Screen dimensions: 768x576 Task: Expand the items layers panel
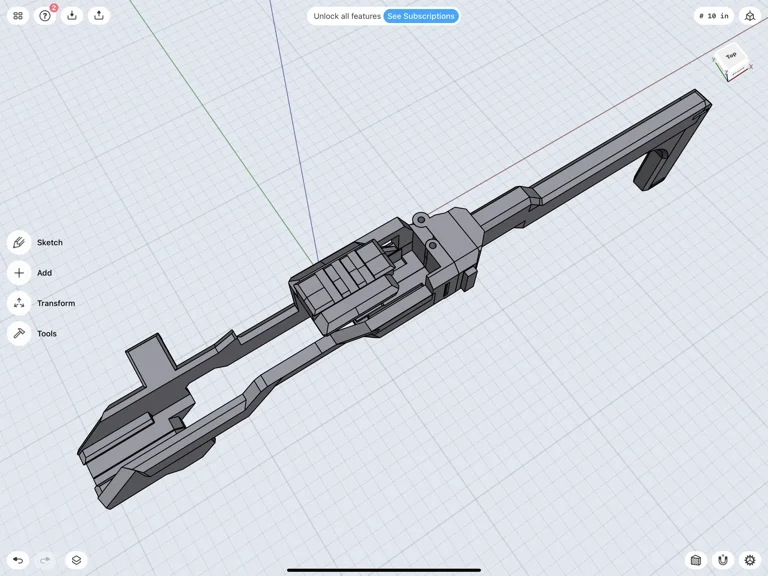[x=76, y=560]
